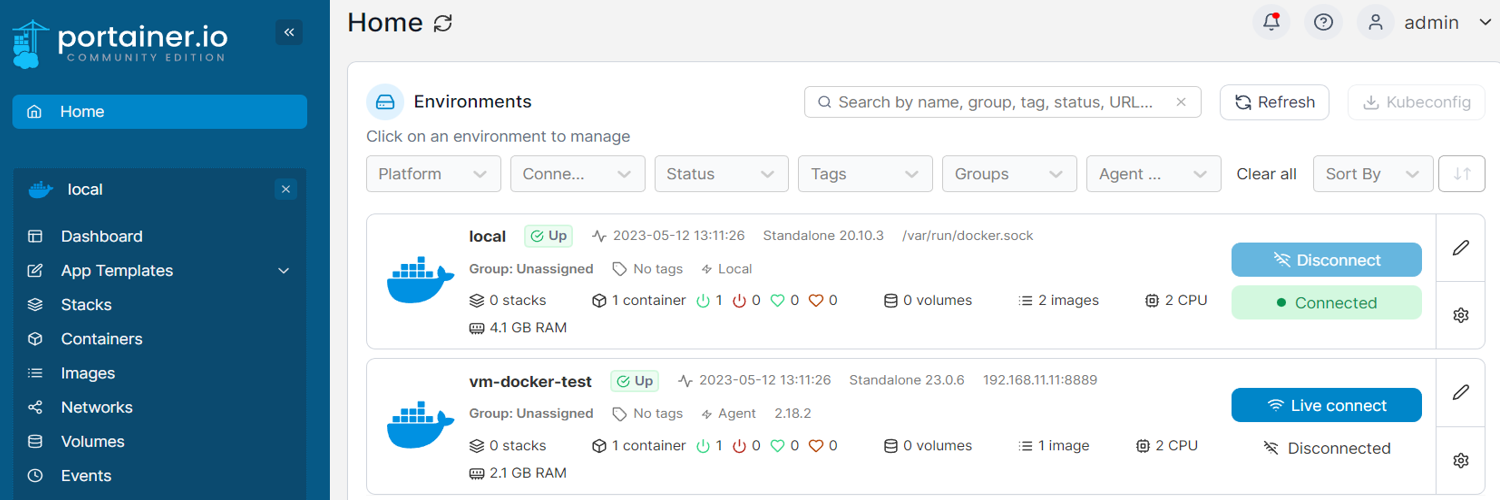
Task: Open the help question mark icon
Action: tap(1323, 22)
